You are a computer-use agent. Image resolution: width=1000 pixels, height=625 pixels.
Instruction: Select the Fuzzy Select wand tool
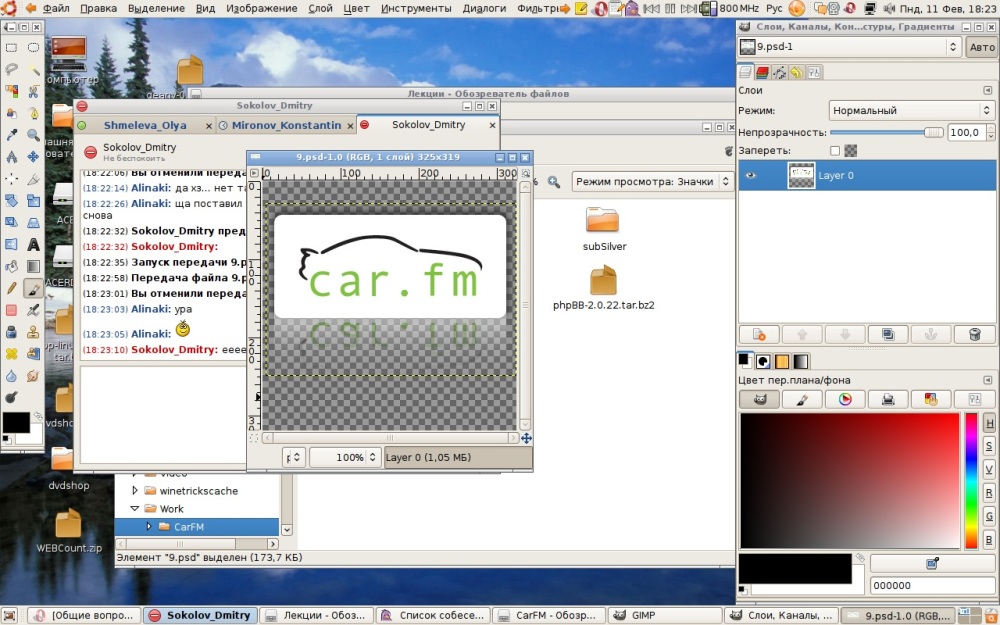pyautogui.click(x=33, y=69)
